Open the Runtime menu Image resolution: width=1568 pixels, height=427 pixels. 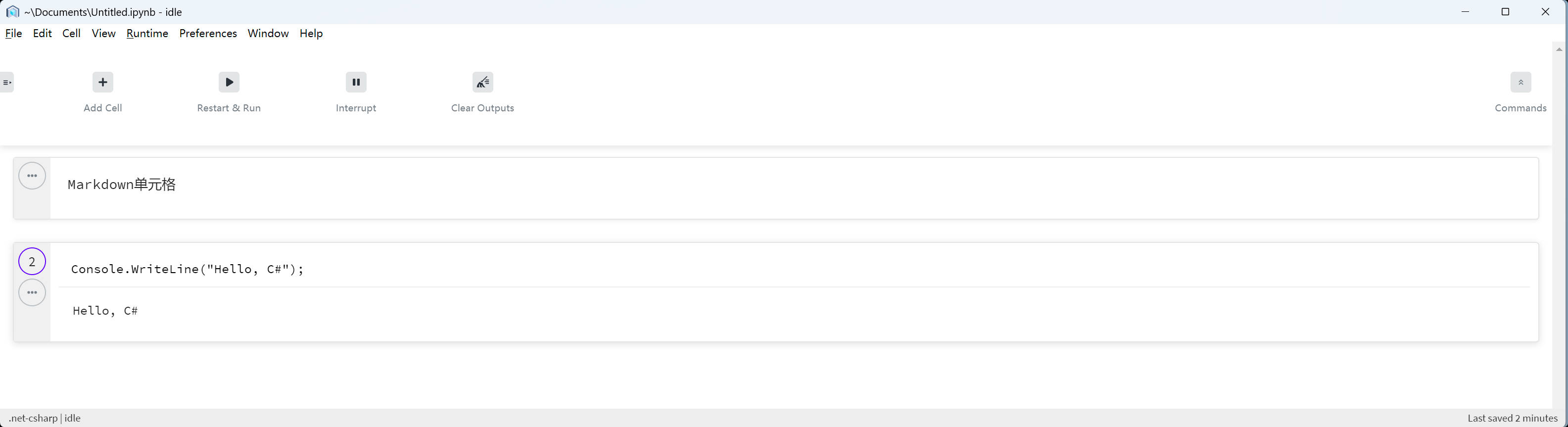click(147, 34)
